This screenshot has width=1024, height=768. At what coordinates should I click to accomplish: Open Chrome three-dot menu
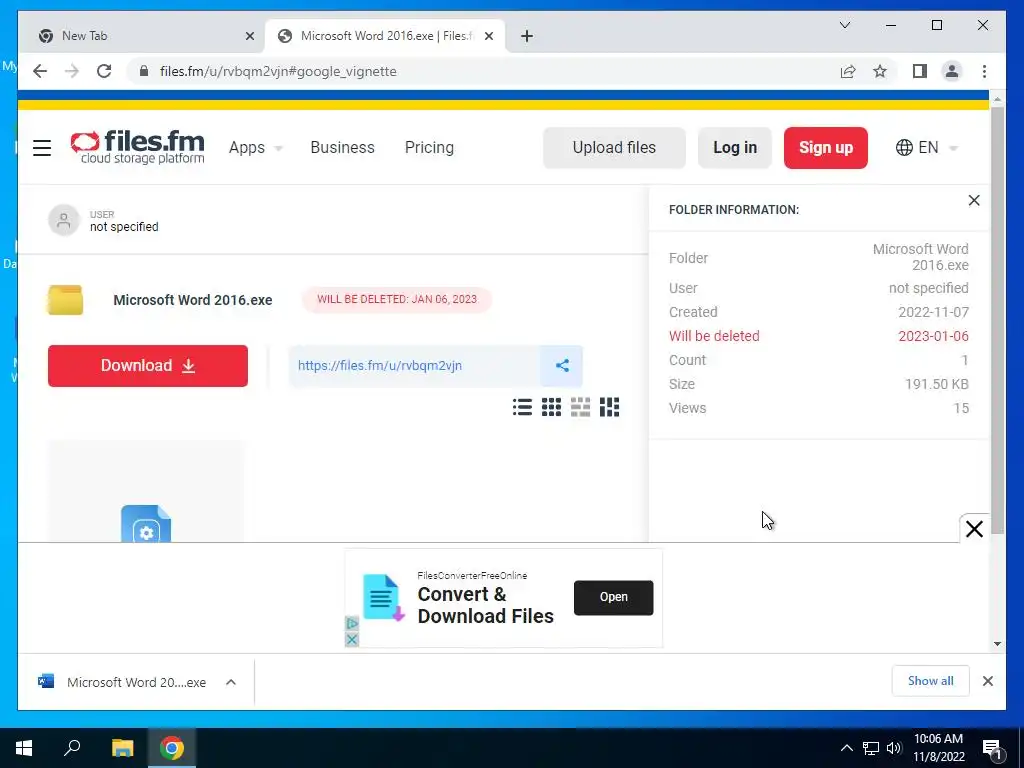tap(984, 71)
